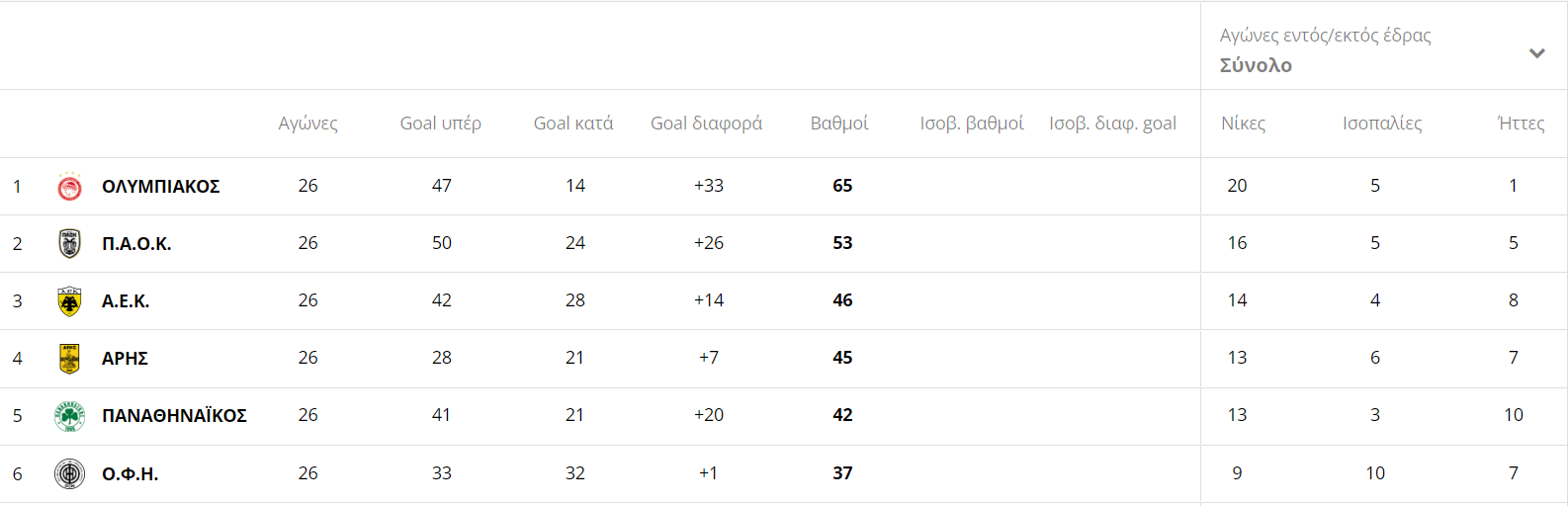1568x506 pixels.
Task: Click the Ο.Φ.Η. club crest icon
Action: tap(69, 473)
